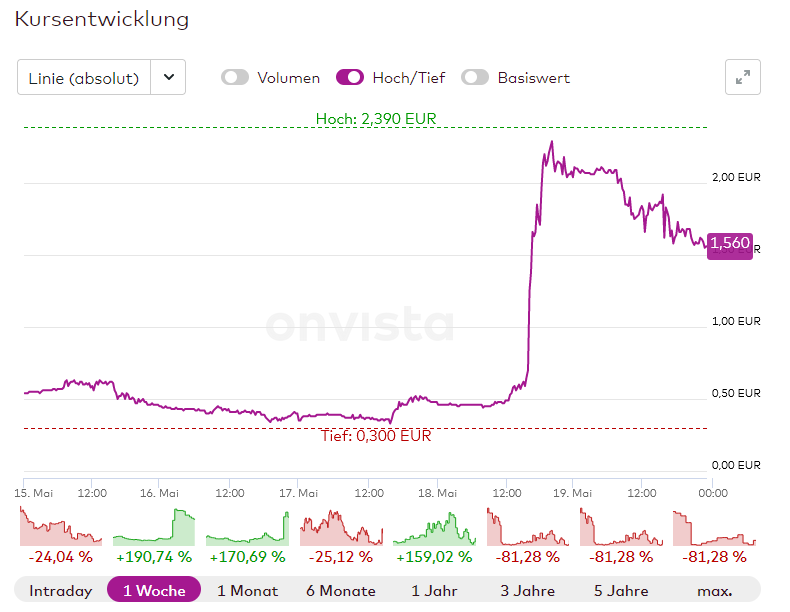Open the chart type dropdown arrow
This screenshot has height=612, width=790.
(168, 77)
